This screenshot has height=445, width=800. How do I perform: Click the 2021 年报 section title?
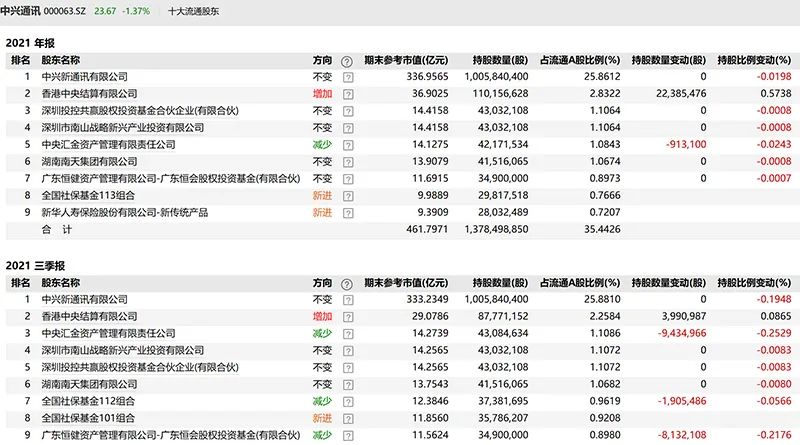coord(30,43)
